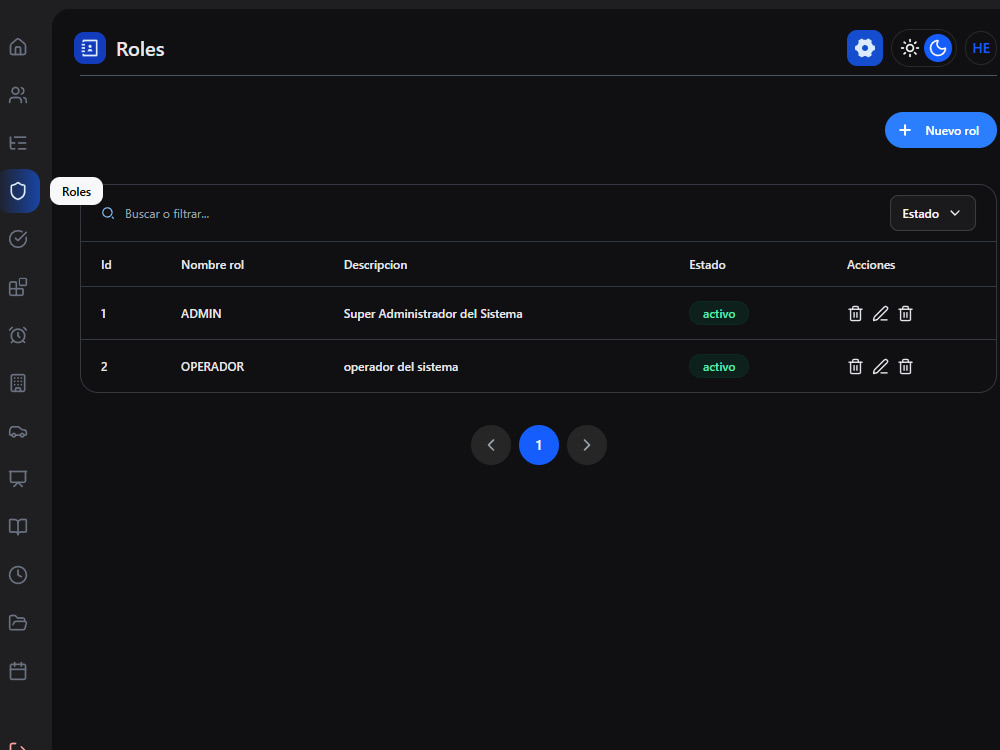This screenshot has width=1000, height=750.
Task: Click the Buscar o filtrar search field
Action: [167, 214]
